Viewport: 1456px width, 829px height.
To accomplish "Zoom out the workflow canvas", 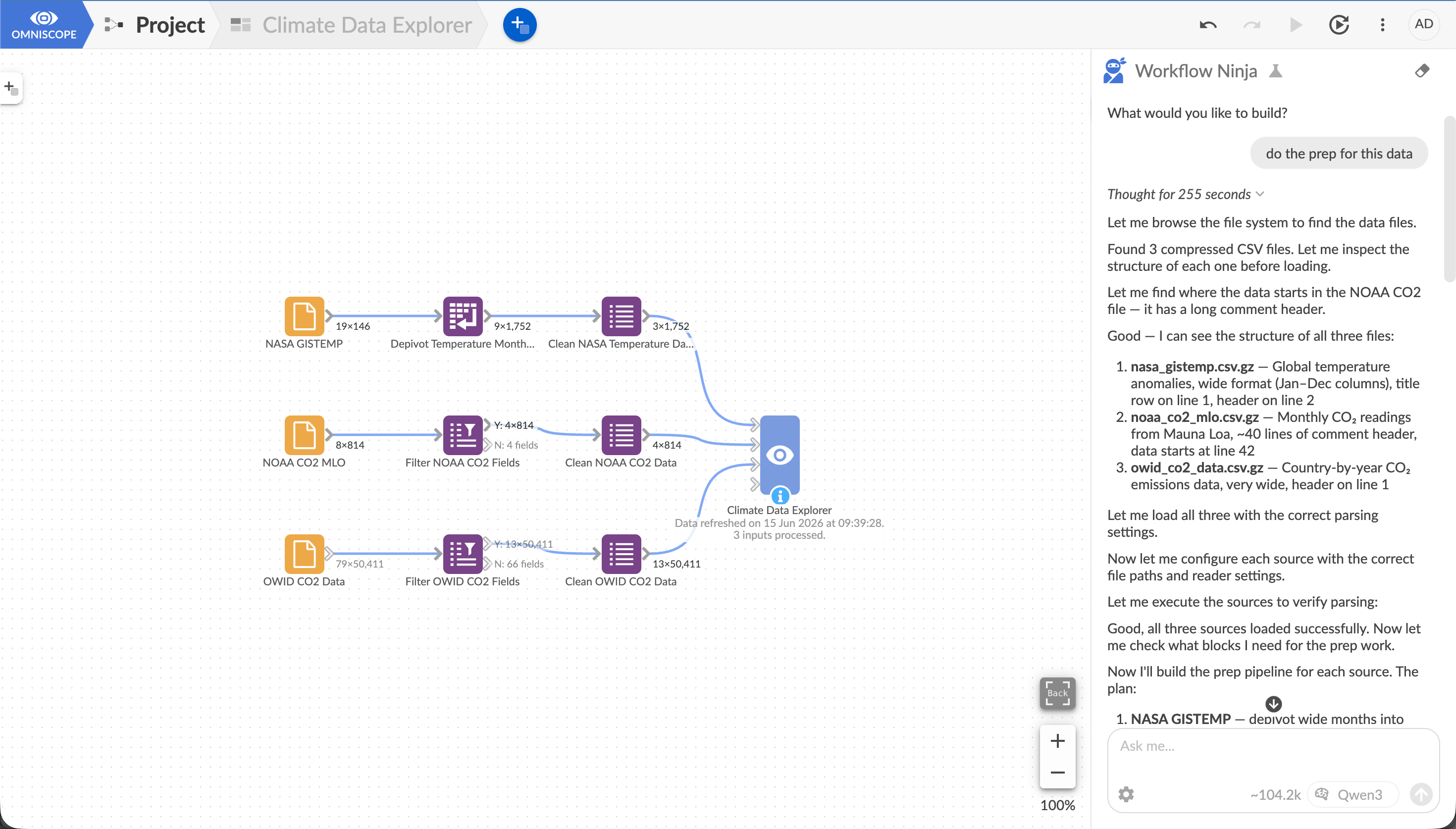I will pos(1057,773).
